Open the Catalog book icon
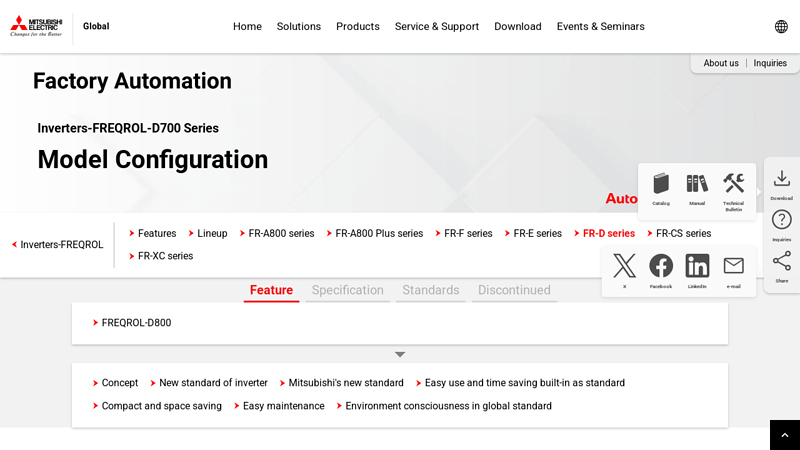This screenshot has height=450, width=800. 661,185
